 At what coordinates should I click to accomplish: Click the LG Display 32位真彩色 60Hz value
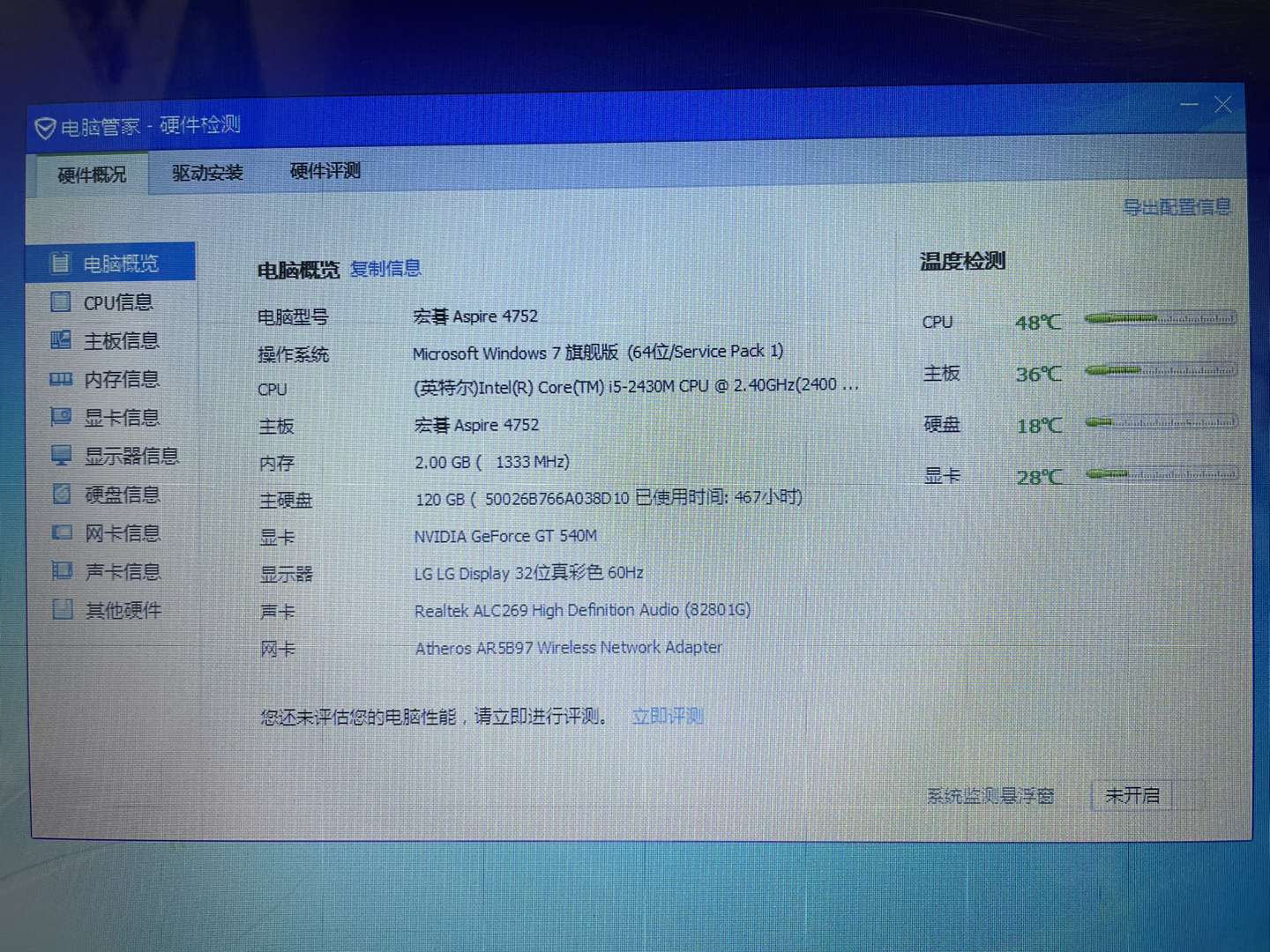click(x=528, y=573)
